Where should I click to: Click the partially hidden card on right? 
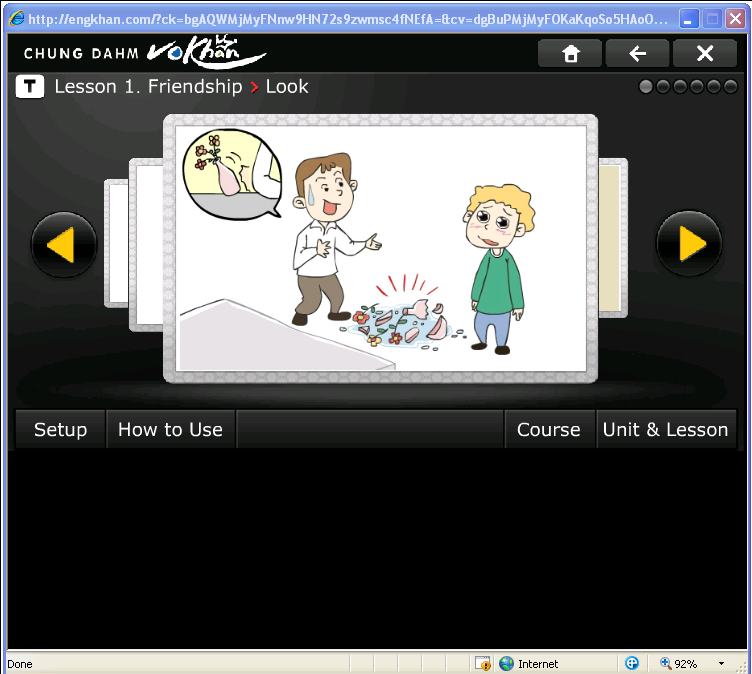pyautogui.click(x=612, y=237)
